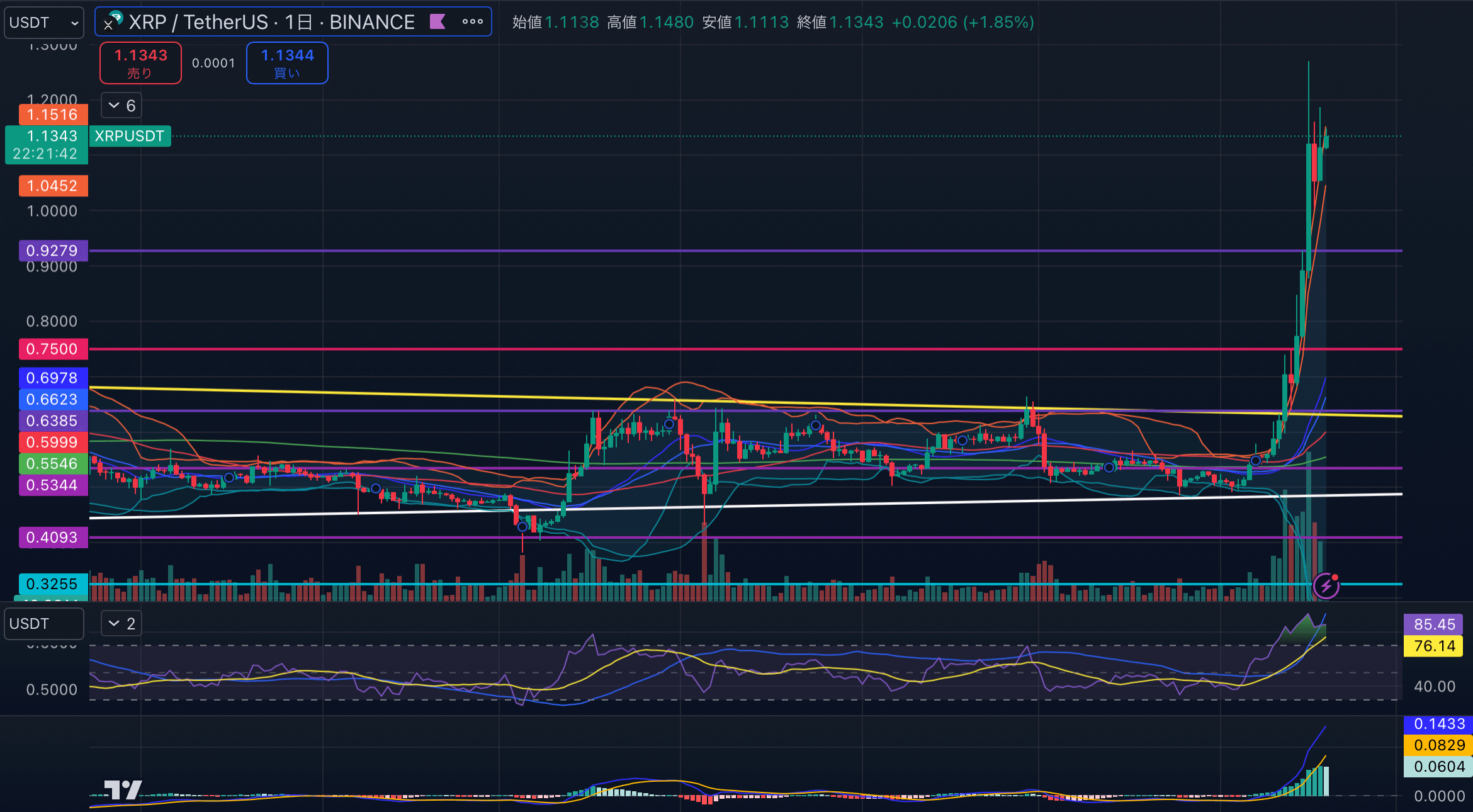The height and width of the screenshot is (812, 1473).
Task: Click the lightning bolt alert icon
Action: [x=1326, y=586]
